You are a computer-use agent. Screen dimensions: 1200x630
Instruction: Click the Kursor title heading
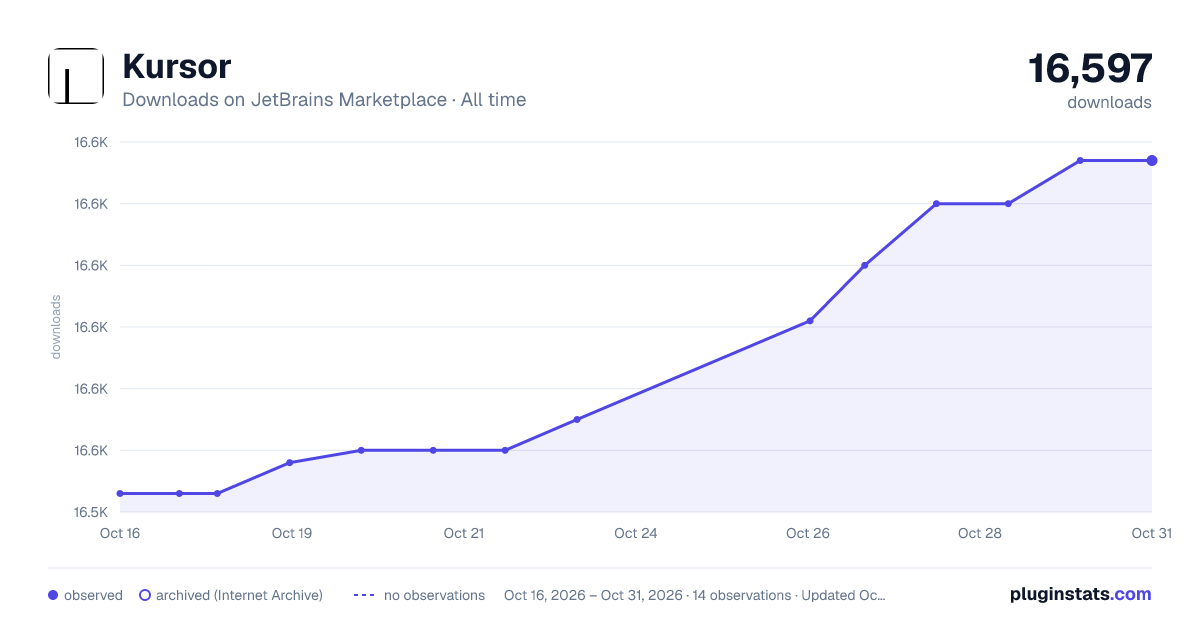click(176, 67)
